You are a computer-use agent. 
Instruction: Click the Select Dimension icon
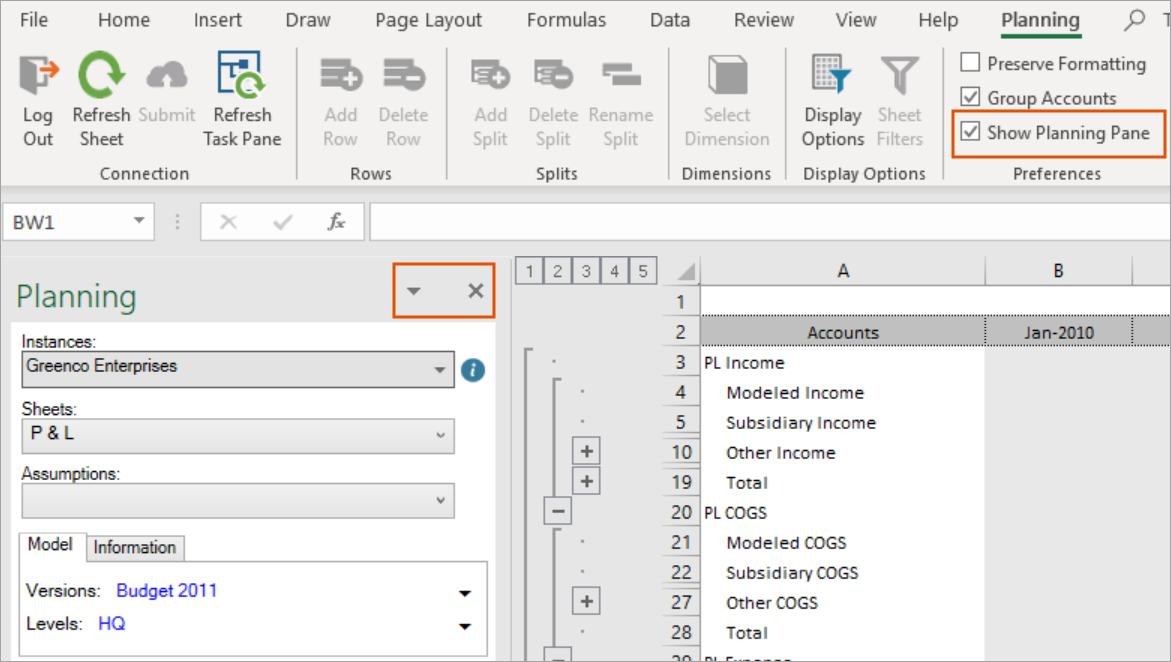(727, 75)
